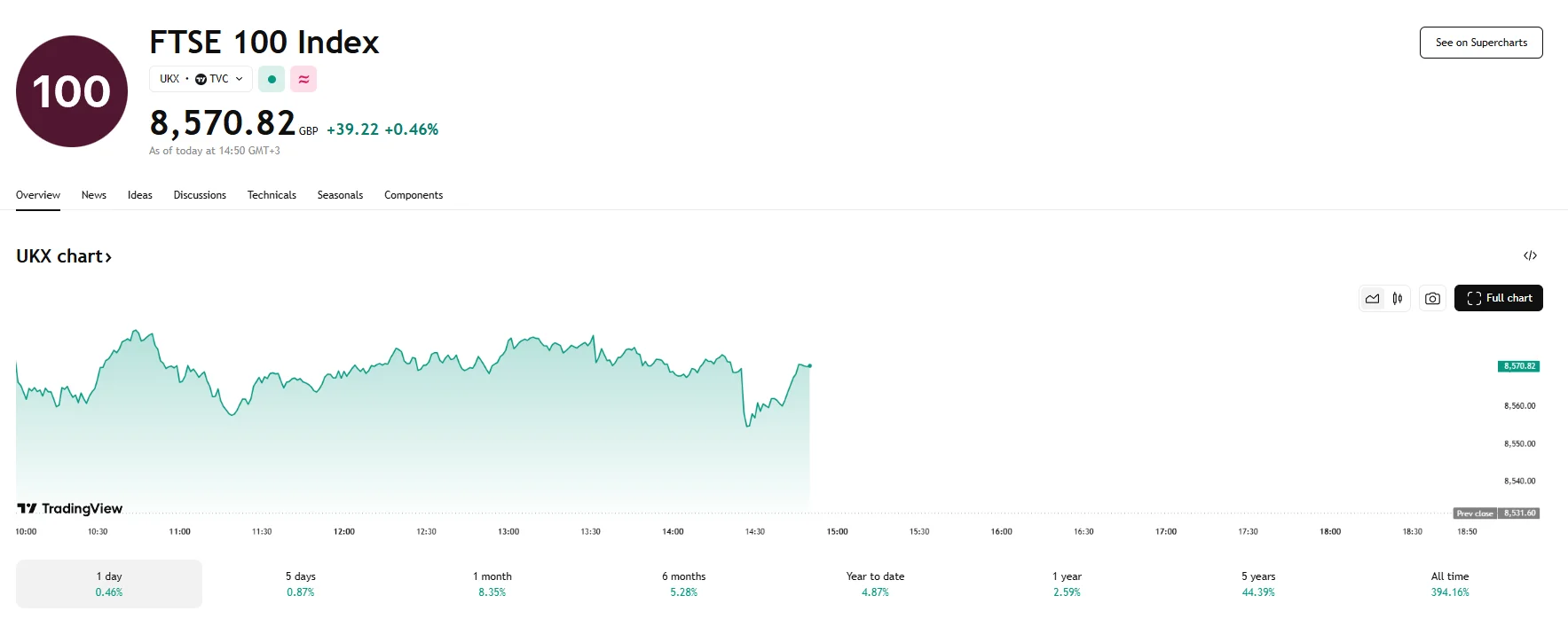Open the embed code icon
This screenshot has width=1568, height=627.
coord(1530,256)
